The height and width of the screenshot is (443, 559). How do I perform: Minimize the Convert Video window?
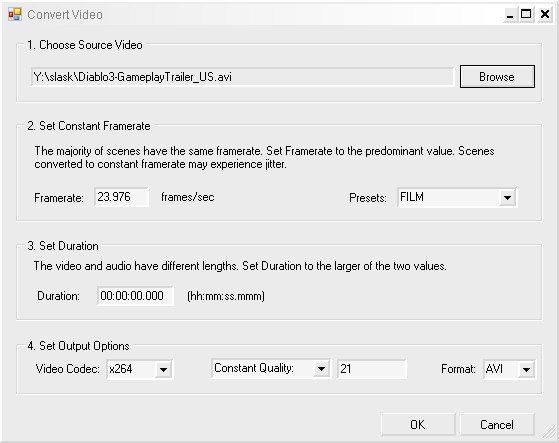tap(510, 15)
